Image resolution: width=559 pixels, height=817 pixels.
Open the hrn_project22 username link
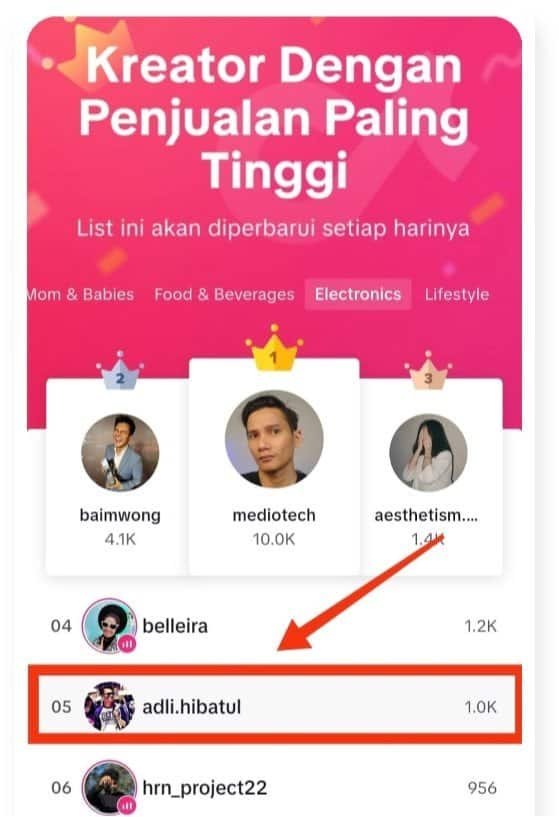tap(205, 788)
